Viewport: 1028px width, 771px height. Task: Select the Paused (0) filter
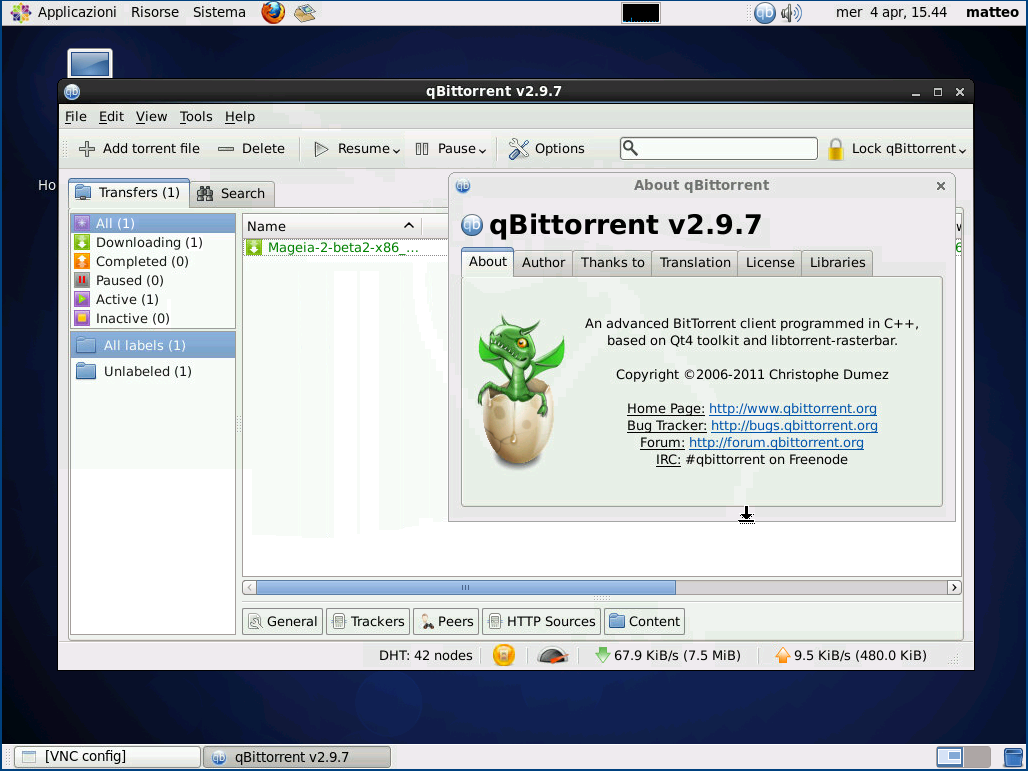tap(130, 281)
